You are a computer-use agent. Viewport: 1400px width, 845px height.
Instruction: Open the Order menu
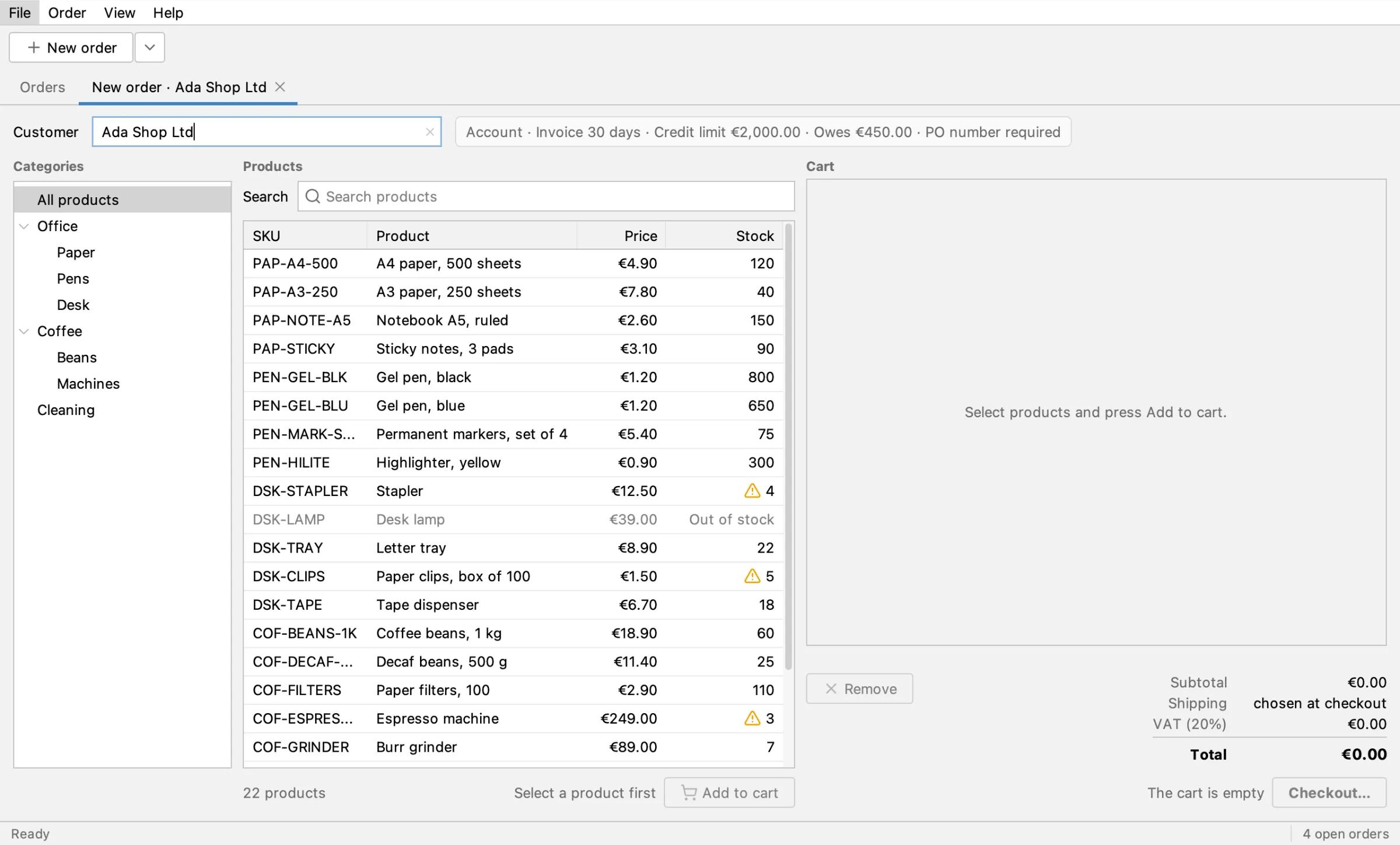click(67, 12)
